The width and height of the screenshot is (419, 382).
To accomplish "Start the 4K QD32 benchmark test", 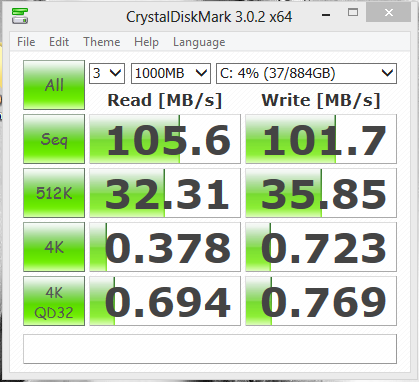I will click(54, 301).
